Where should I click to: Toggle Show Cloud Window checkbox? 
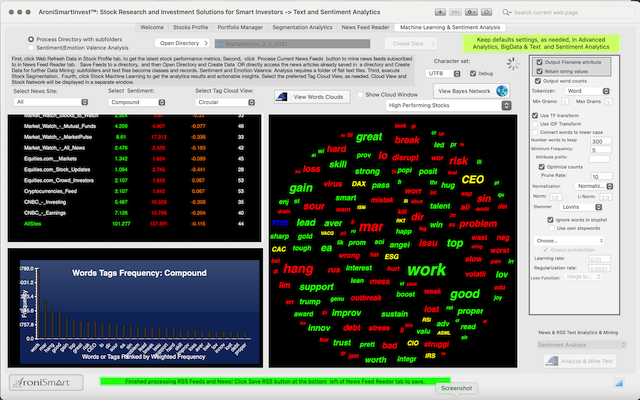(360, 94)
